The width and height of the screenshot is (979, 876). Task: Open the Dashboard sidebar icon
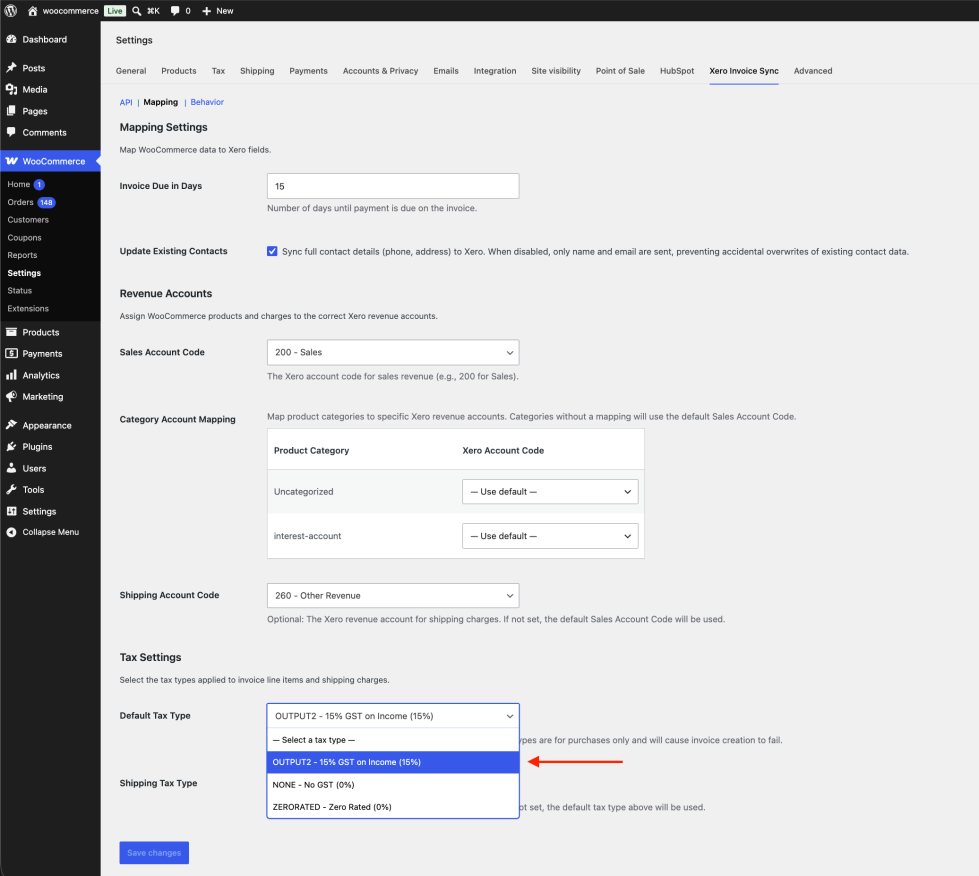11,39
